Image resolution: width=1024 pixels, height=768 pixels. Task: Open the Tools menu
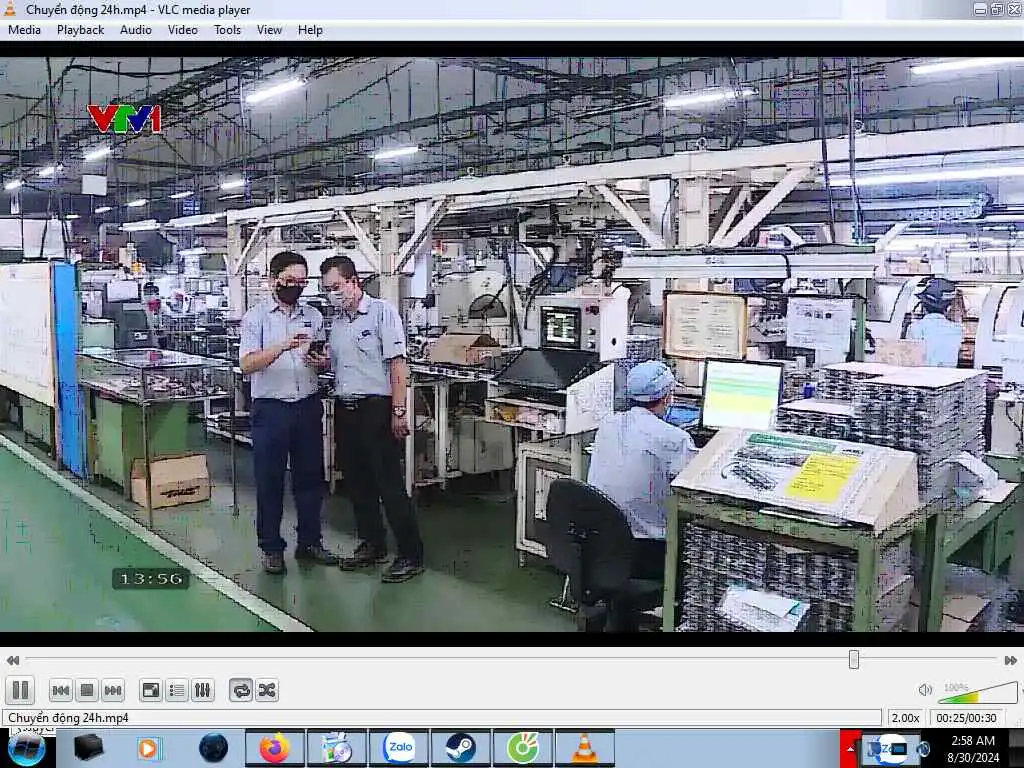click(x=227, y=30)
